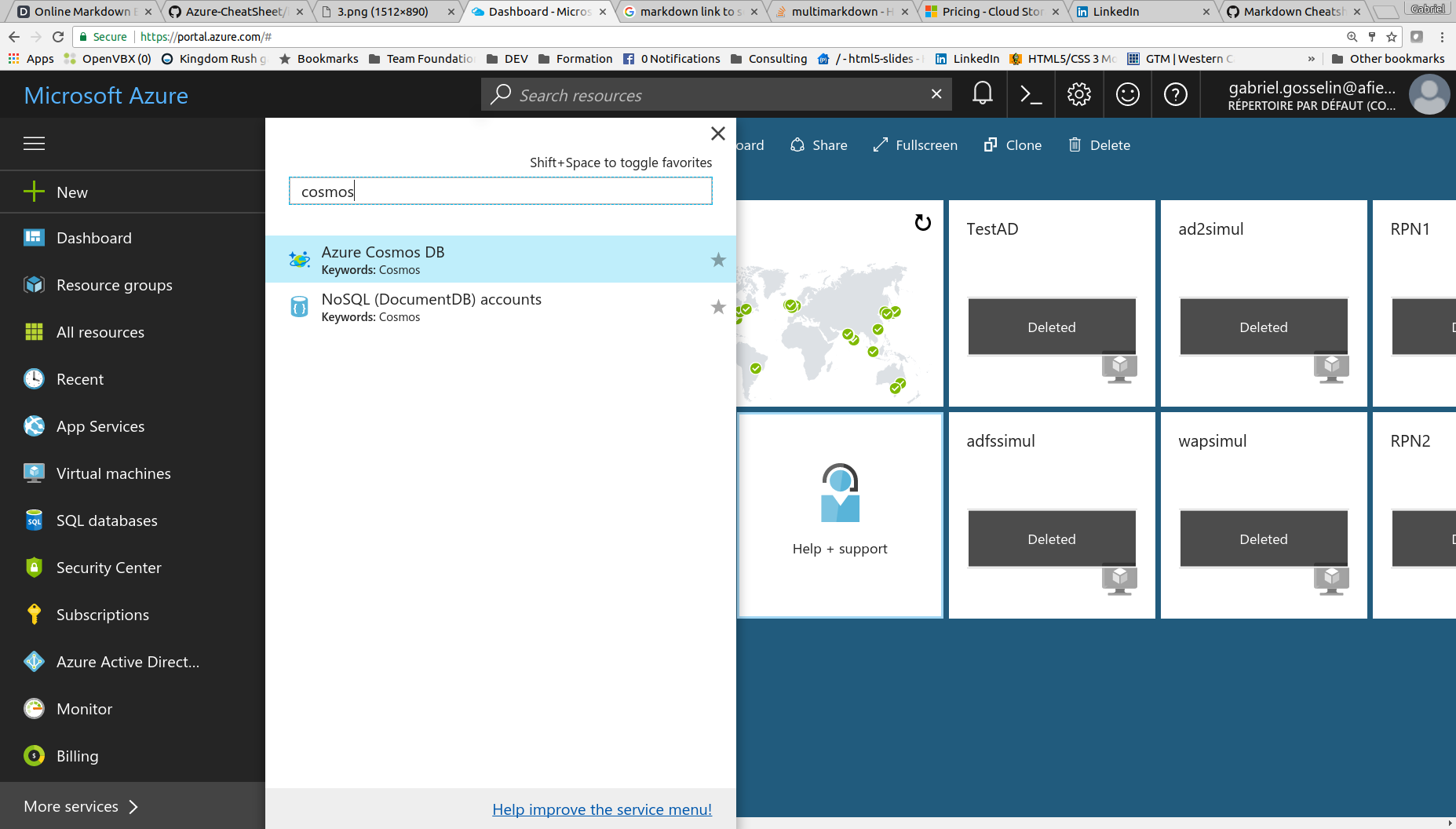1456x829 pixels.
Task: Click the Delete dashboard trash icon
Action: 1075,145
